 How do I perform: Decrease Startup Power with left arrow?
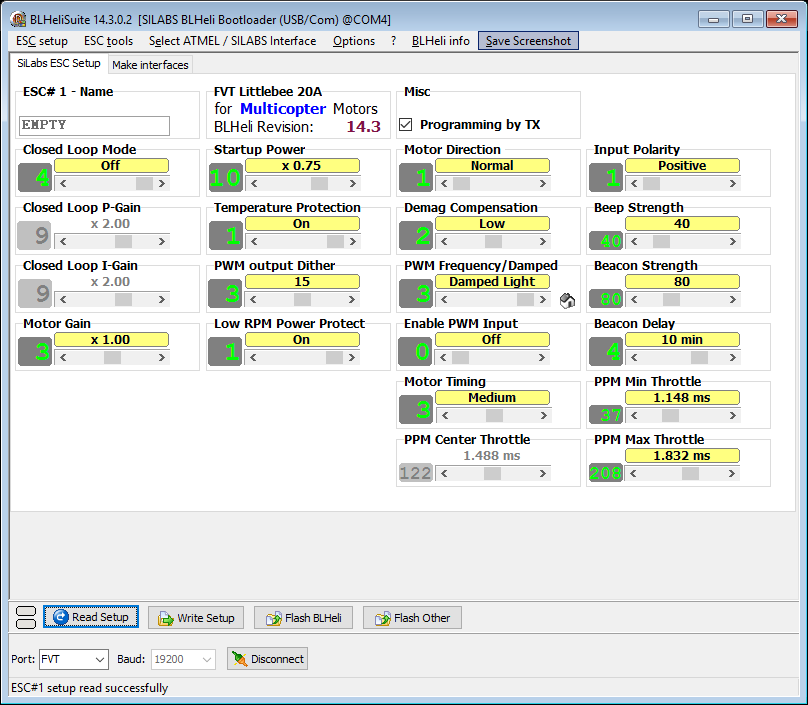(x=254, y=183)
